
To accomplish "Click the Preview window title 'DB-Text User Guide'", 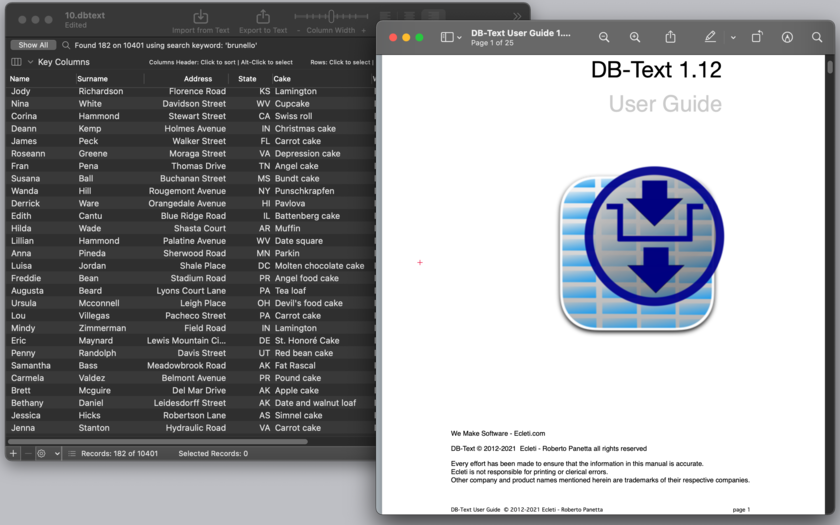I will tap(521, 33).
